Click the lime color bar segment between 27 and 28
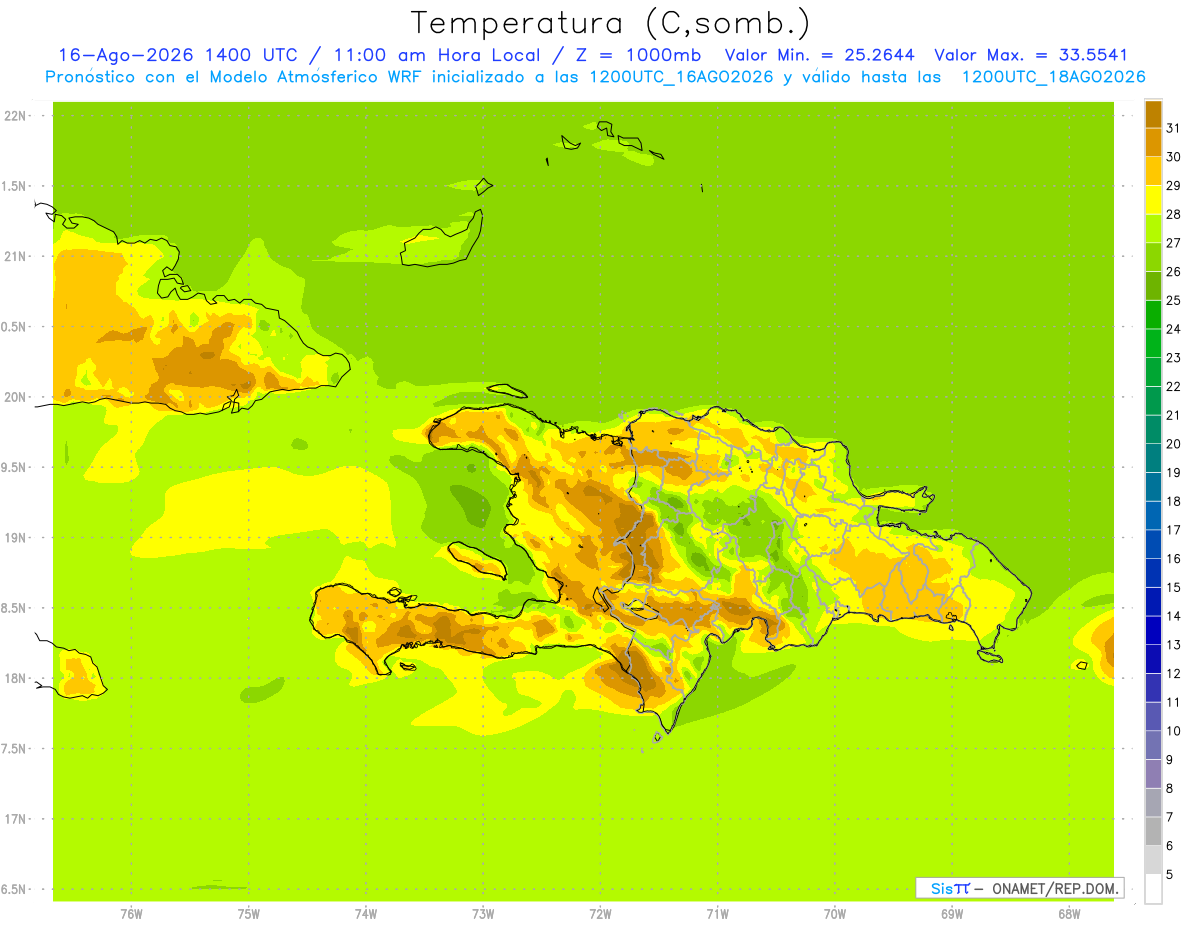This screenshot has width=1200, height=927. coord(1153,228)
